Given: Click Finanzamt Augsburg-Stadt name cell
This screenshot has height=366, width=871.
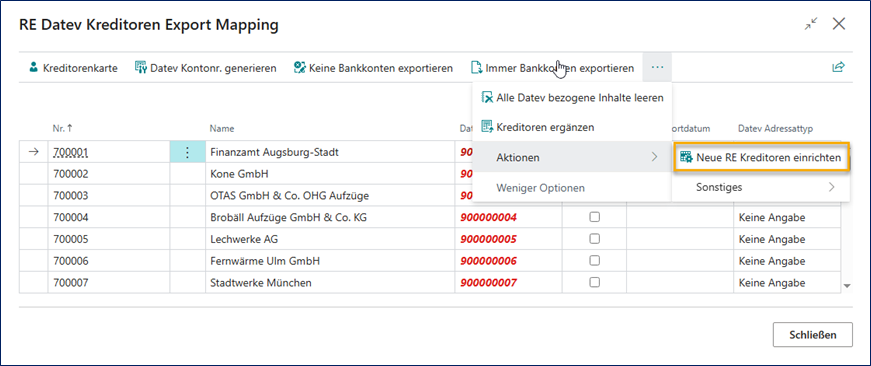Looking at the screenshot, I should click(x=330, y=152).
